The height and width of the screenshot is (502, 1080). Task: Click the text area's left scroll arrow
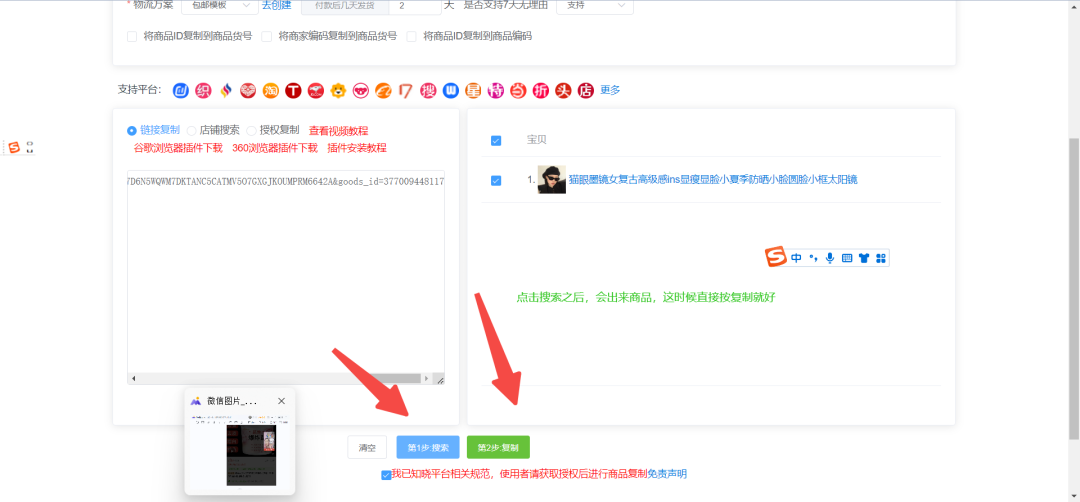coord(134,379)
